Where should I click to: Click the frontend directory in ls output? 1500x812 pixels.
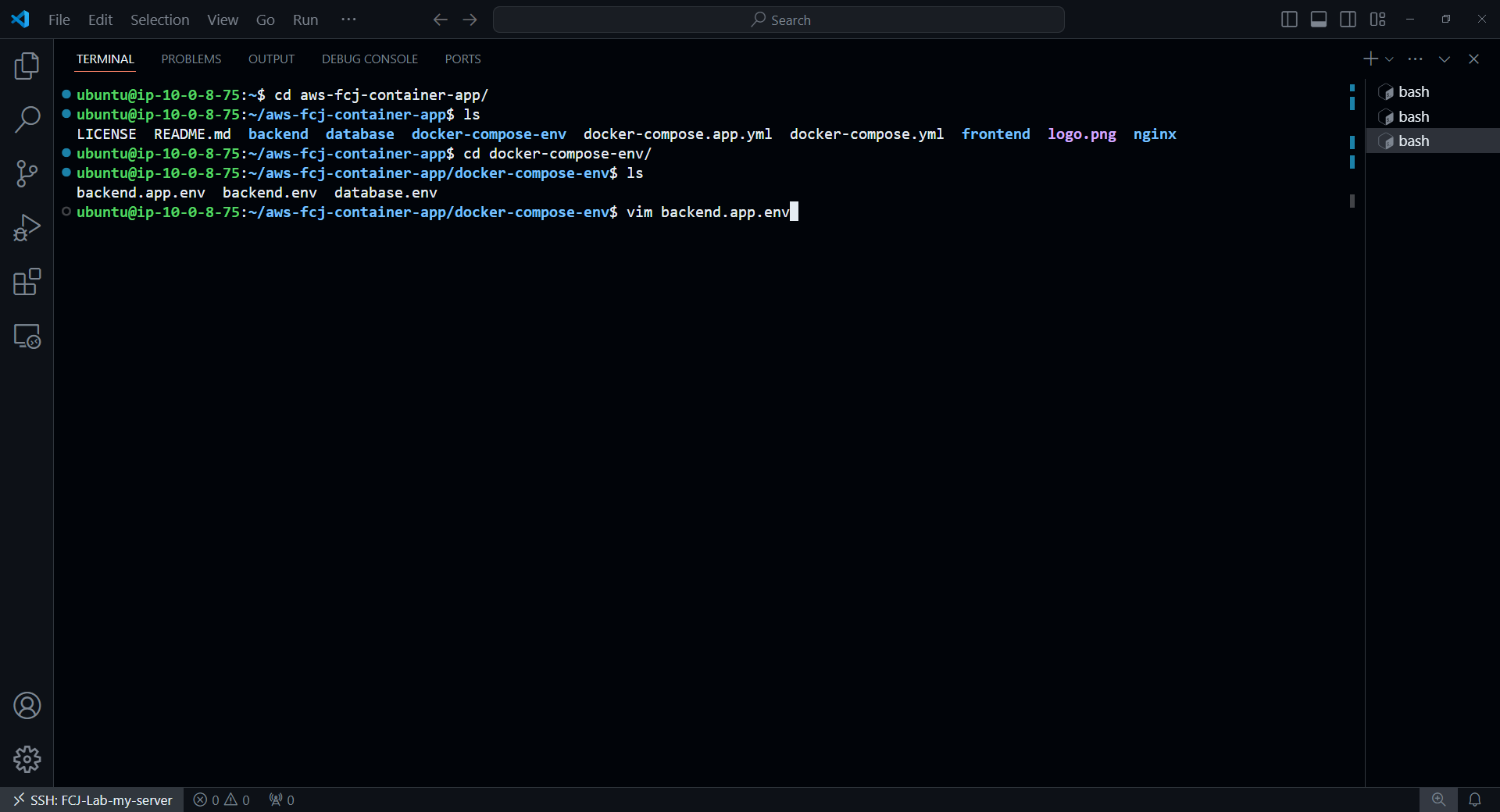(x=996, y=134)
